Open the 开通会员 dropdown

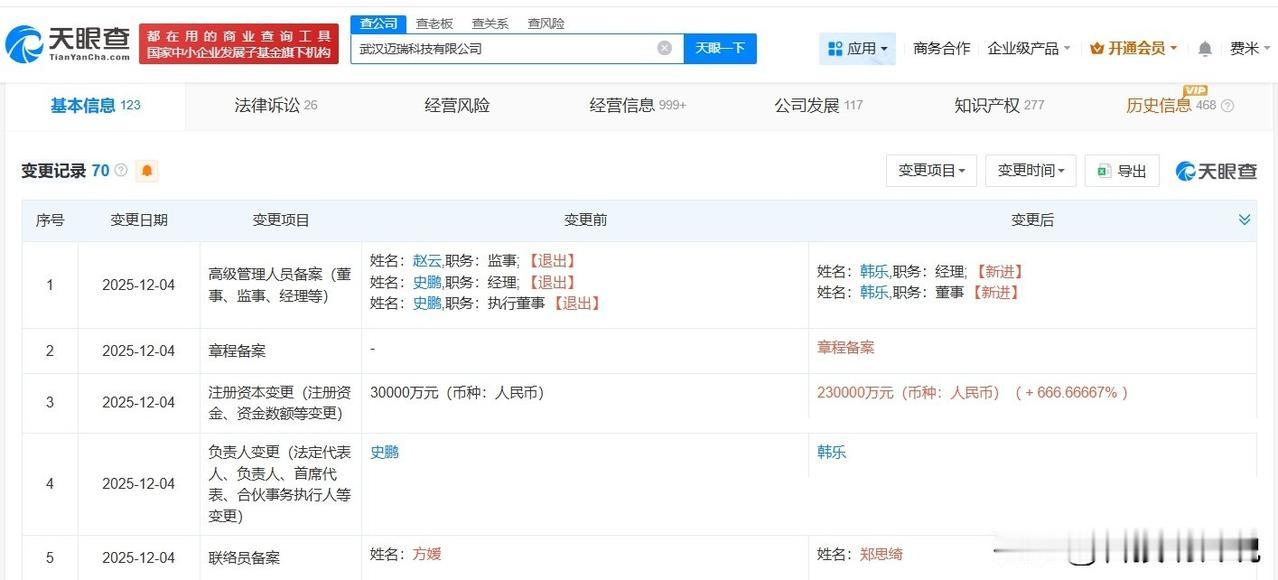(x=1134, y=48)
